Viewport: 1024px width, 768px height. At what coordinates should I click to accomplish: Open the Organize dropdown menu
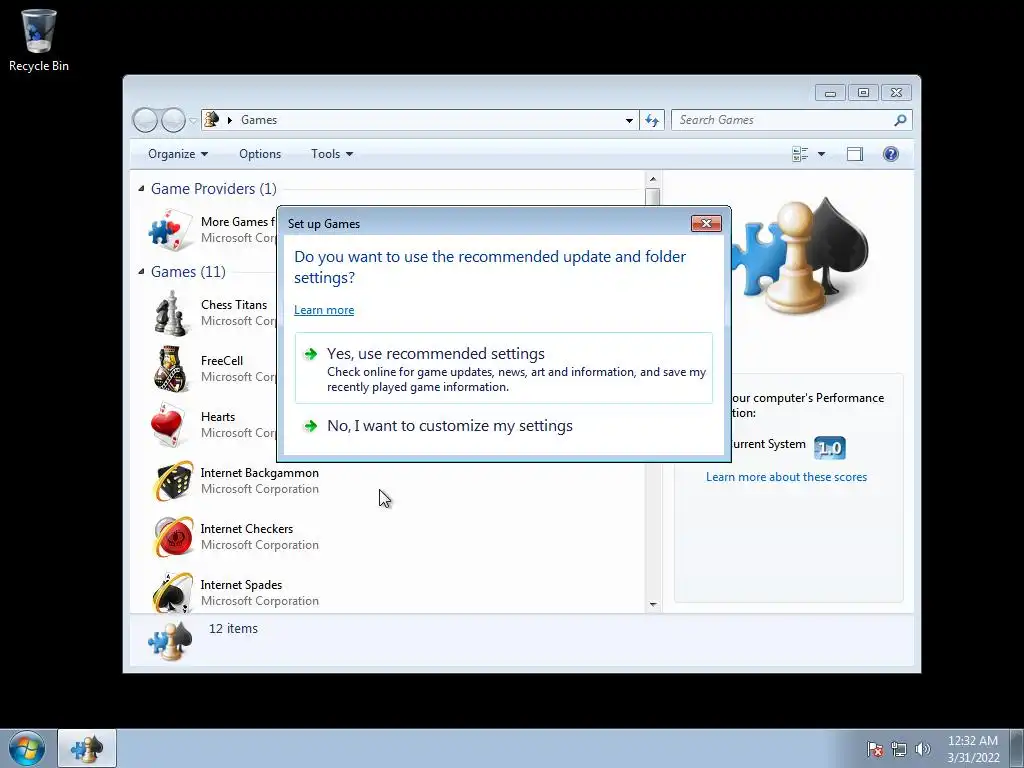178,154
